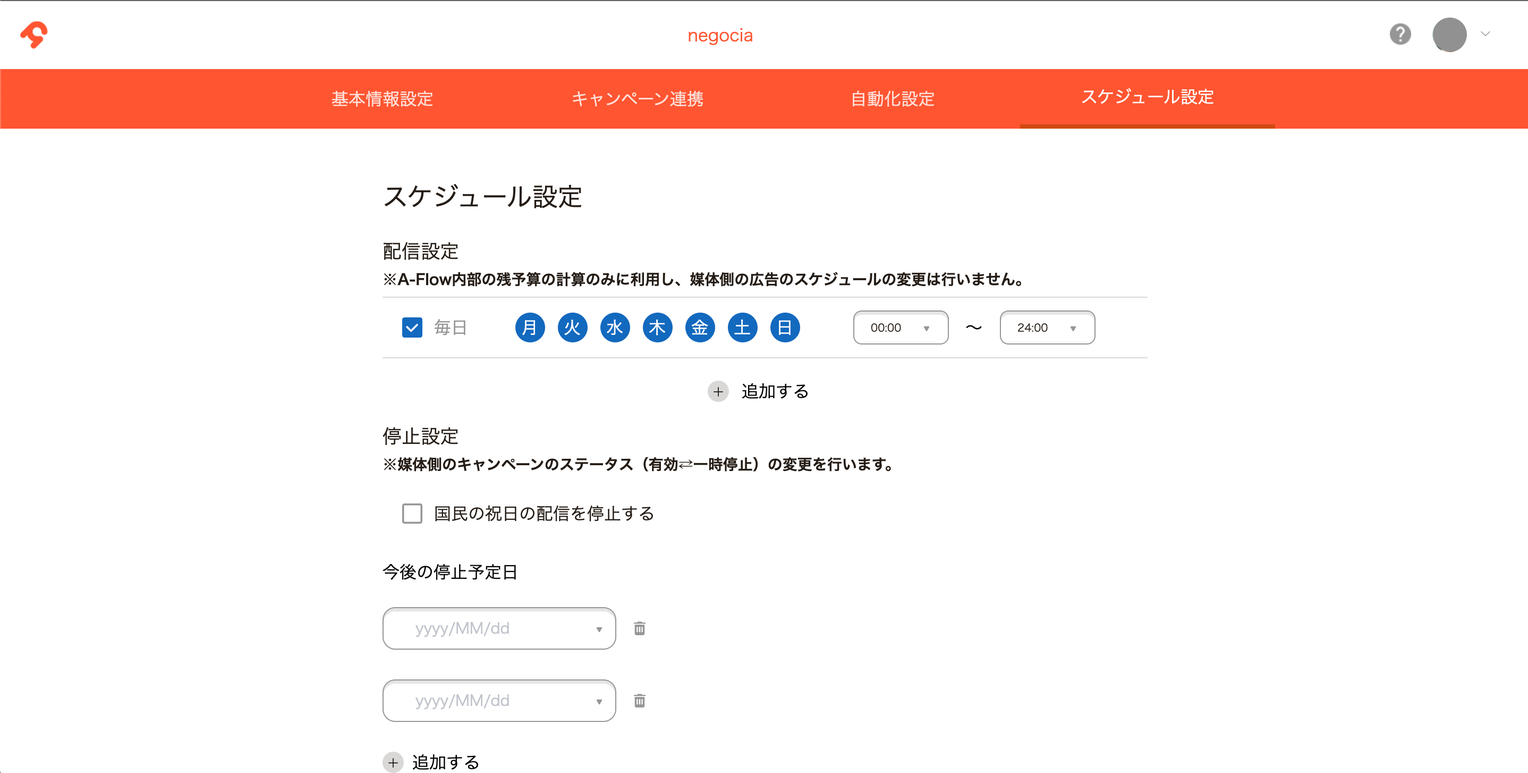Click the orange app logo icon
The height and width of the screenshot is (773, 1528).
coord(34,35)
